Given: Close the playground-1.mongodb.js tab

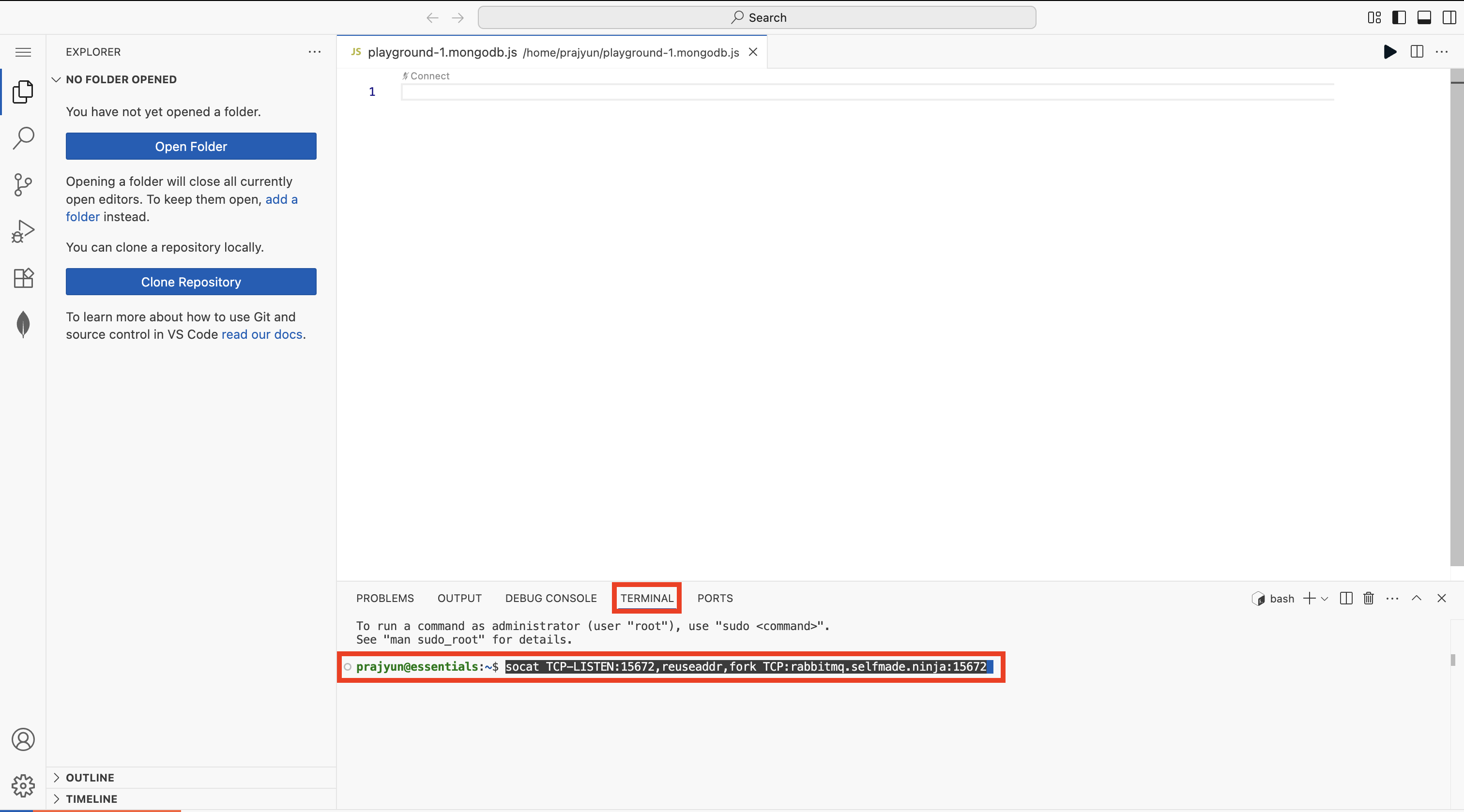Looking at the screenshot, I should [x=753, y=52].
